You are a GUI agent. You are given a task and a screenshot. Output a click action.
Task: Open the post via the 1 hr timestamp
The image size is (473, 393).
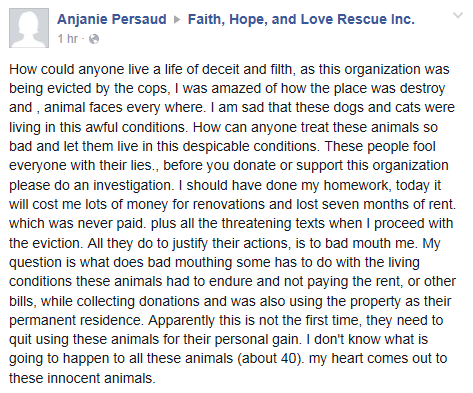[x=68, y=39]
